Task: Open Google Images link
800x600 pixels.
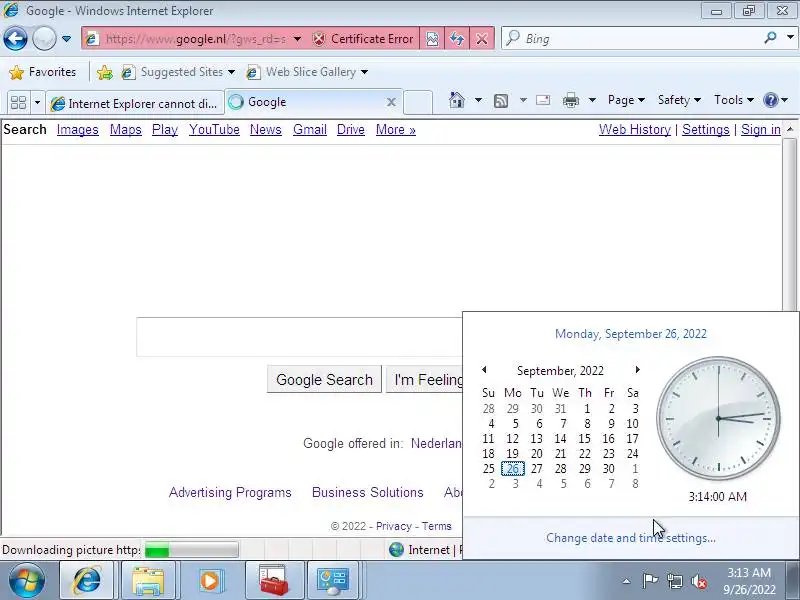Action: 78,130
